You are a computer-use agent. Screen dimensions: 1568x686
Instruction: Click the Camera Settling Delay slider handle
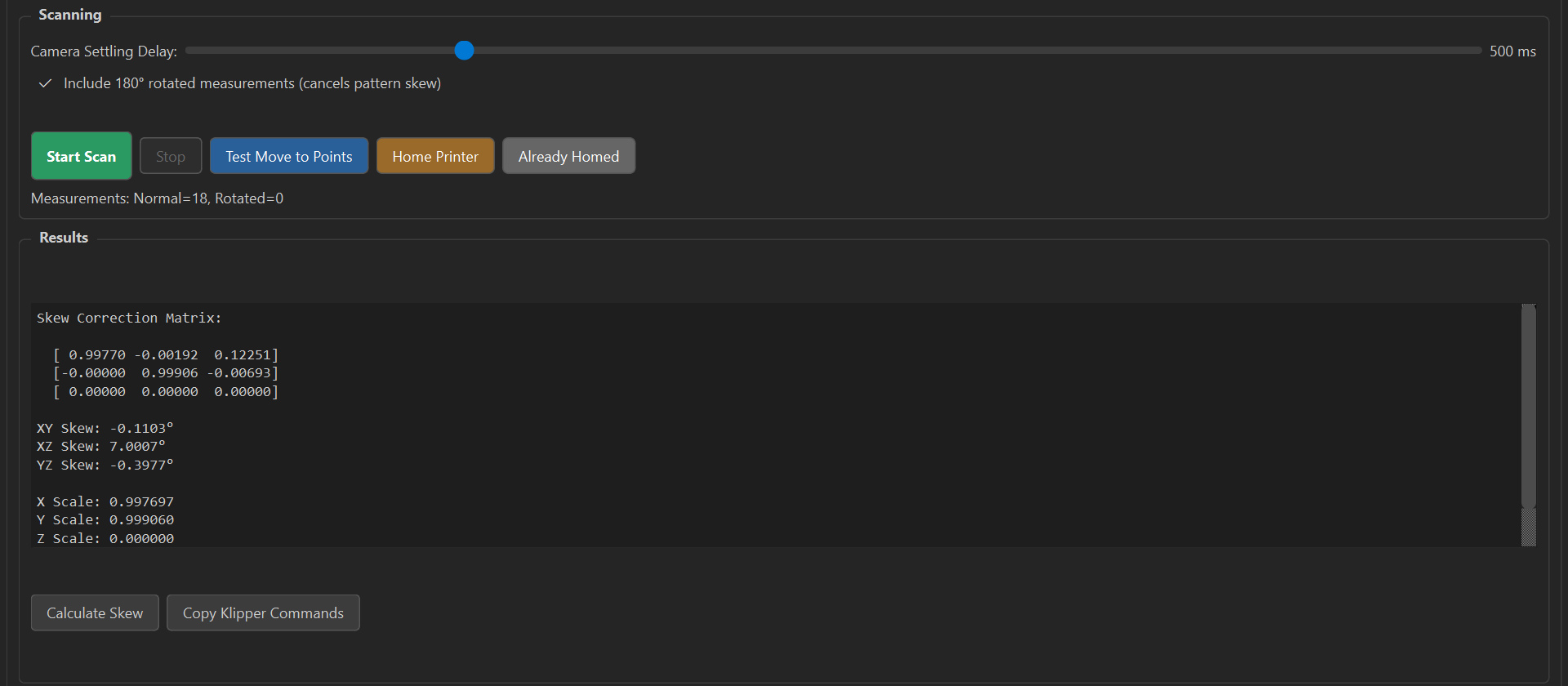(x=464, y=51)
